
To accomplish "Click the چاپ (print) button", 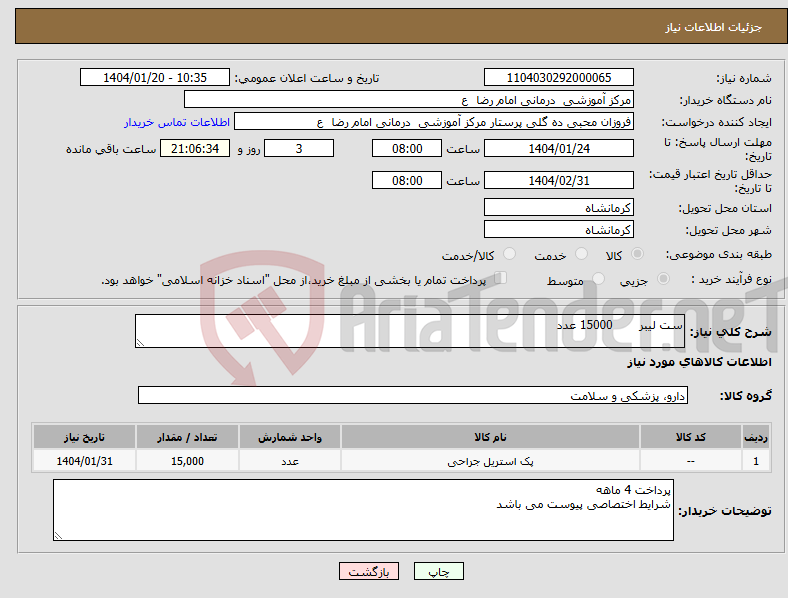I will click(438, 571).
